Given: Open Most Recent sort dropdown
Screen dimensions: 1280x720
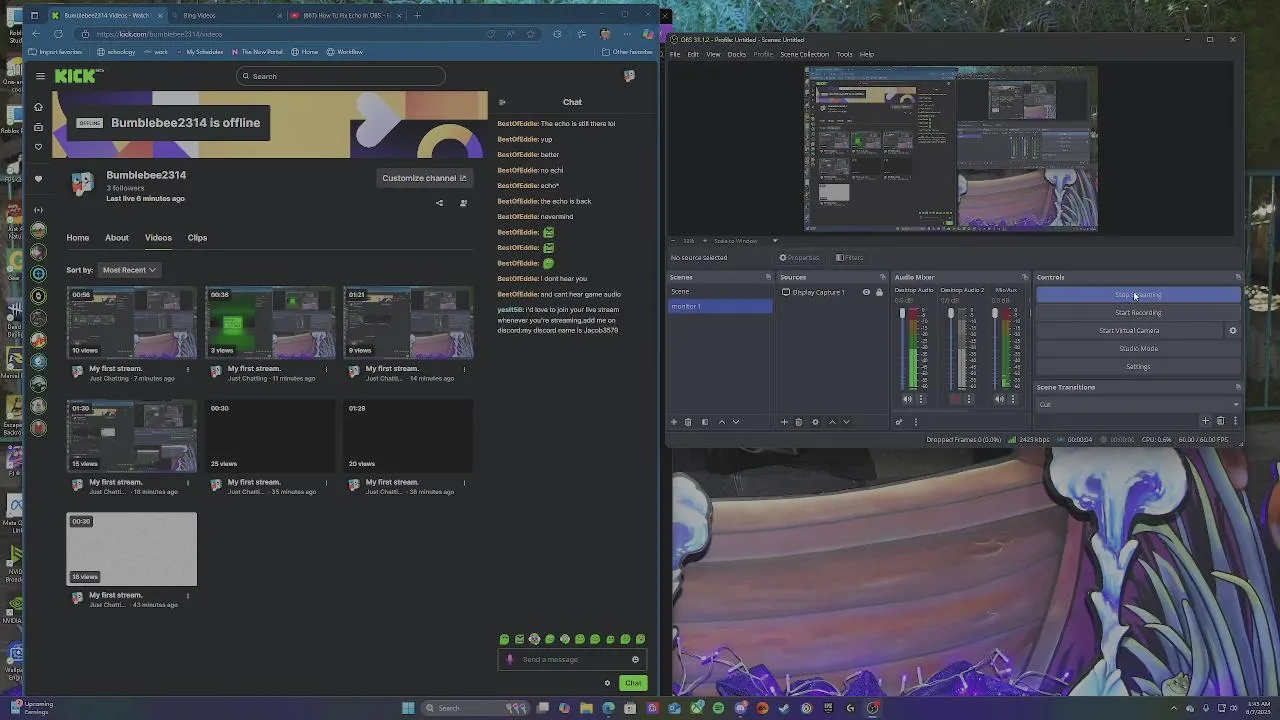Looking at the screenshot, I should click(x=129, y=270).
